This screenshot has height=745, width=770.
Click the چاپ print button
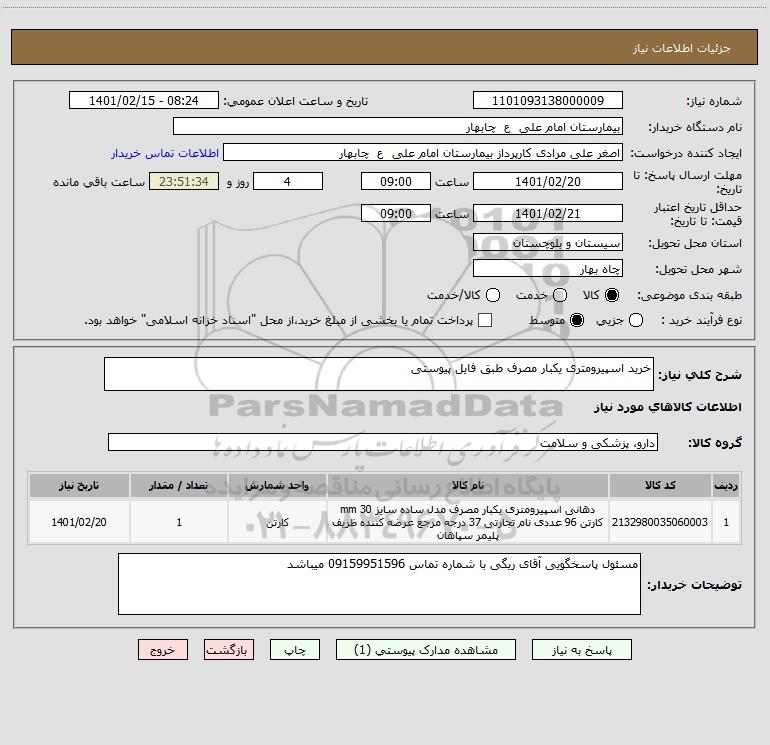(x=295, y=650)
